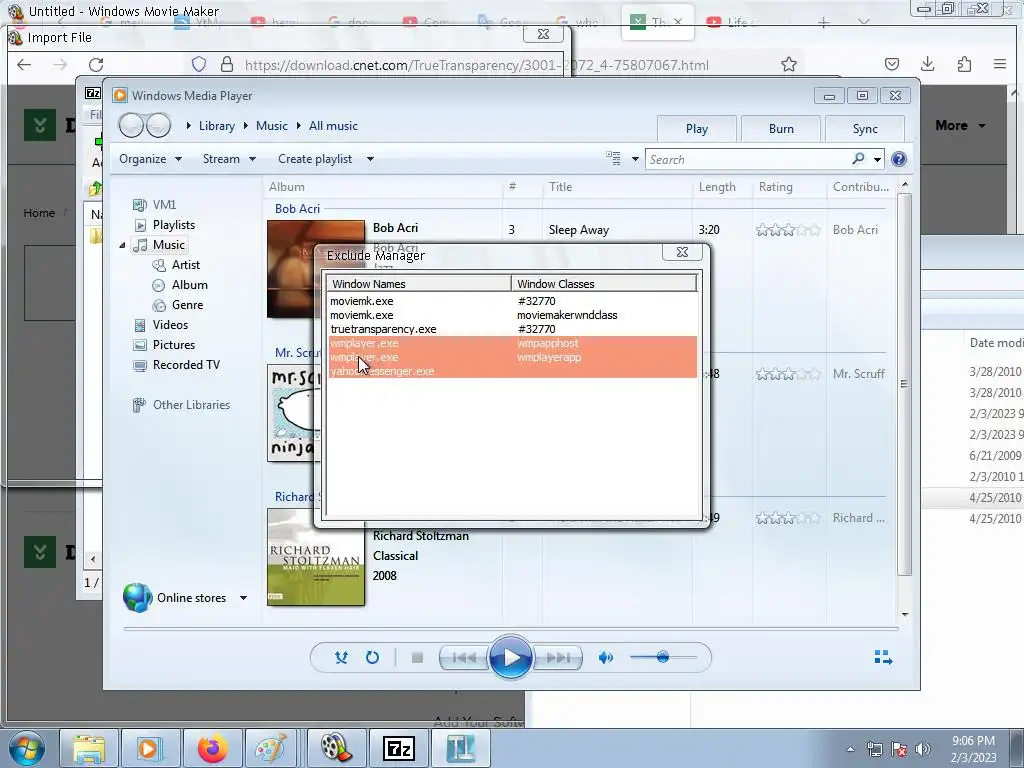Skip to previous track
The image size is (1024, 768).
point(464,658)
